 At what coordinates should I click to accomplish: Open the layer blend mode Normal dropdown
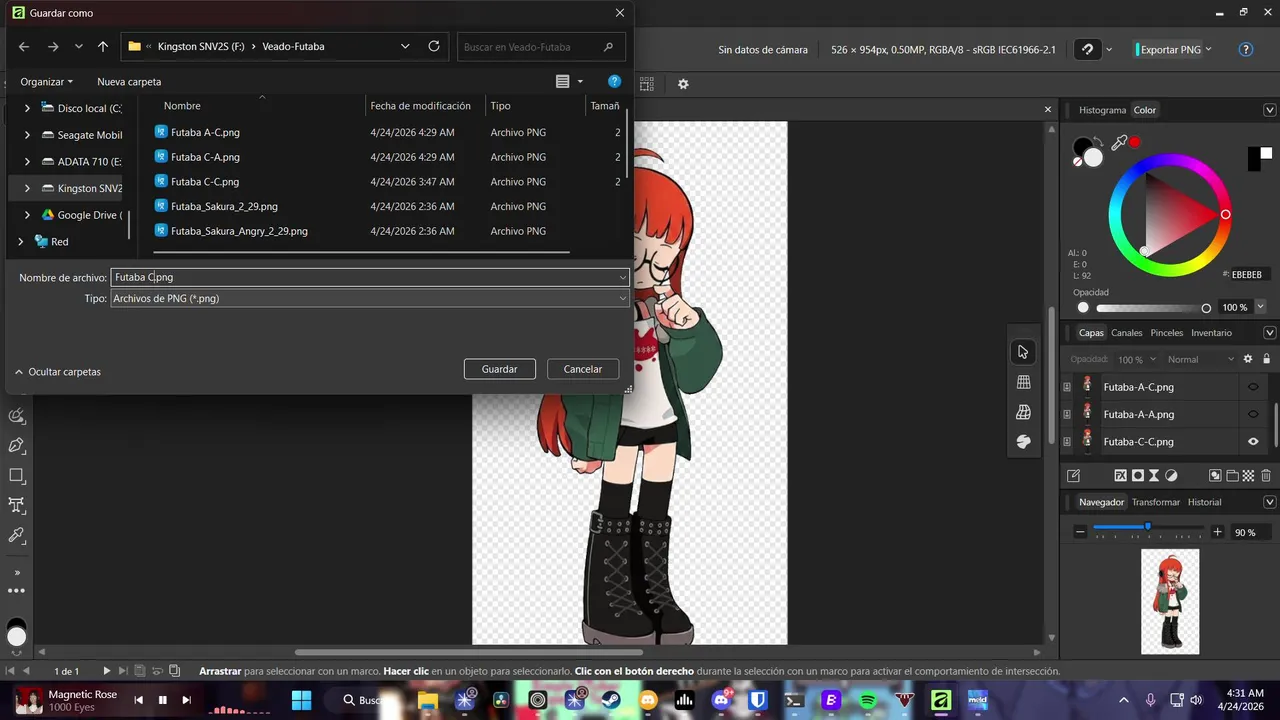click(x=1201, y=359)
